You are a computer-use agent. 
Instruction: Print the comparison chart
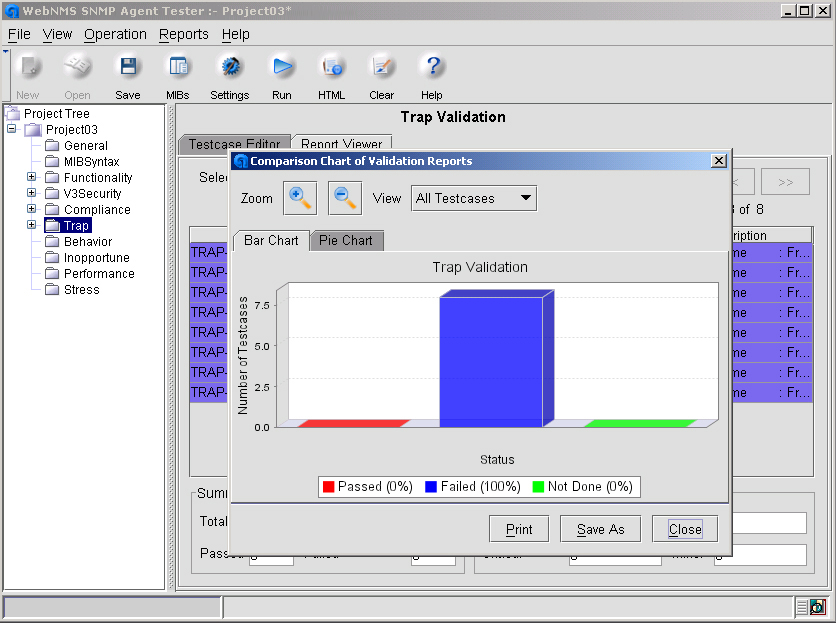[x=519, y=529]
